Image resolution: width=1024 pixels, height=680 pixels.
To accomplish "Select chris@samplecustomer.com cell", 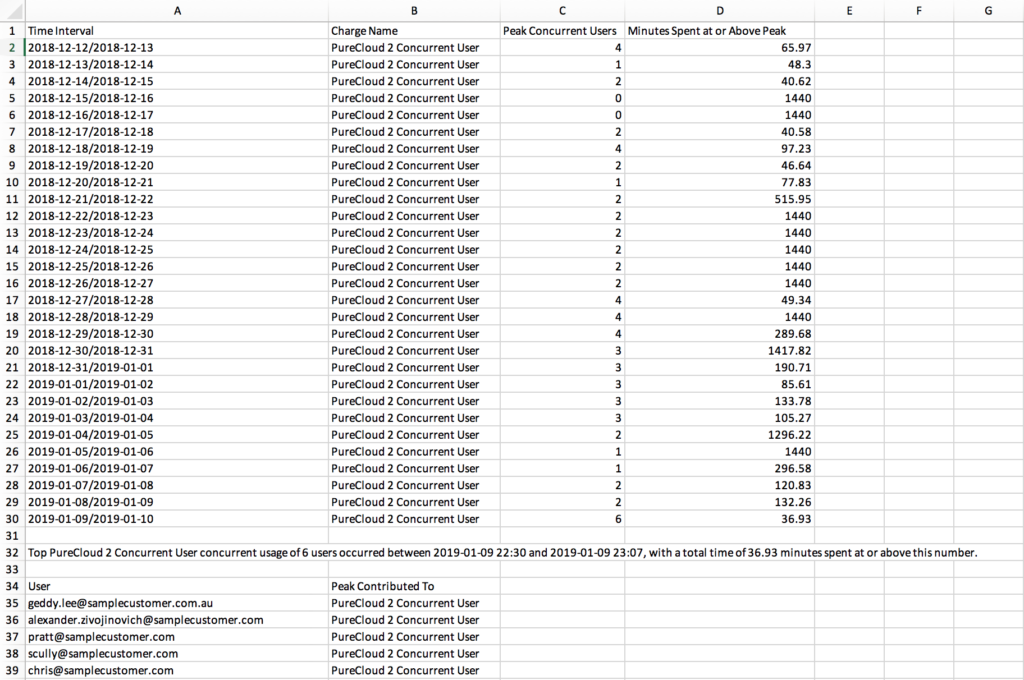I will tap(177, 671).
